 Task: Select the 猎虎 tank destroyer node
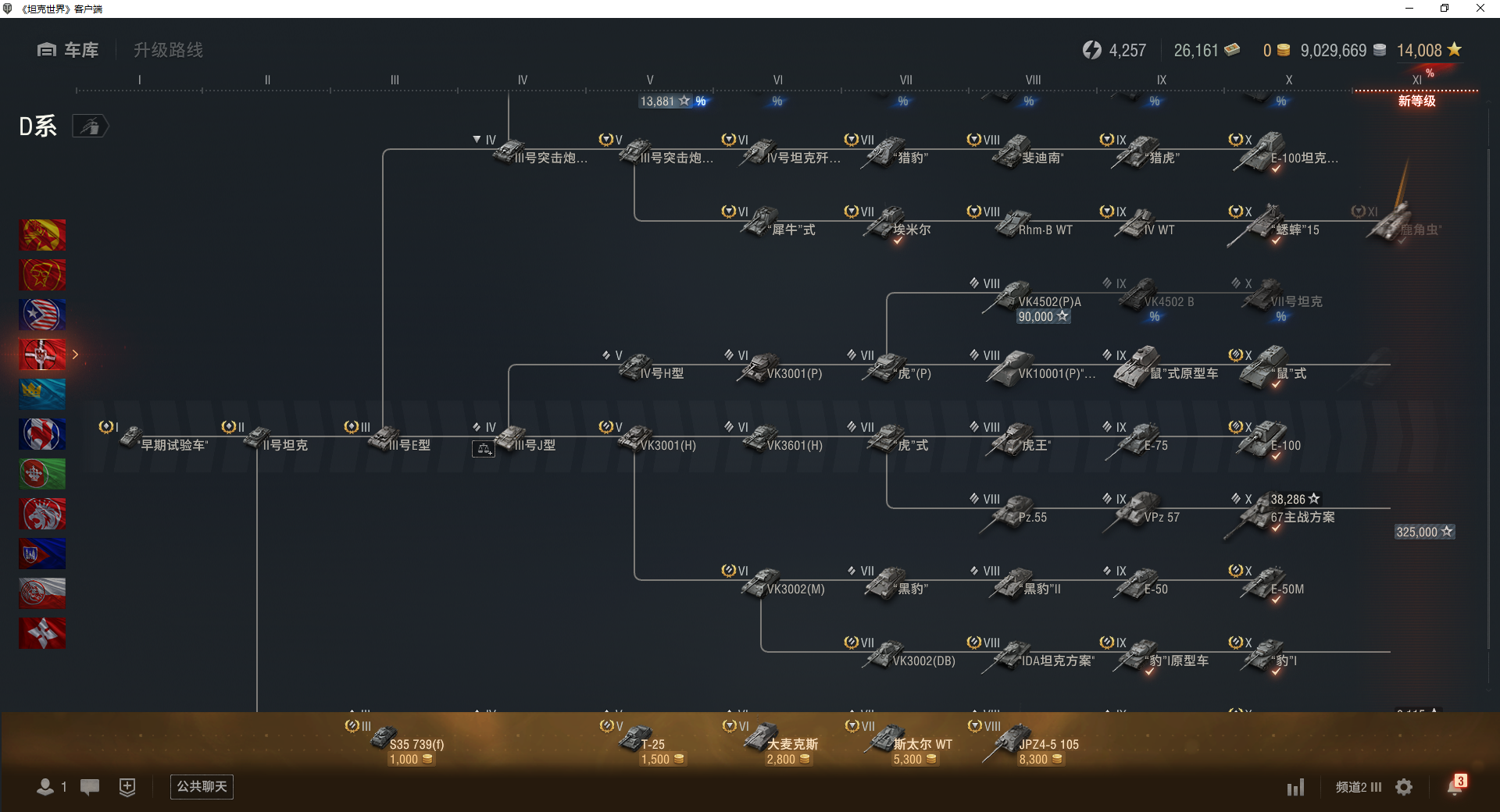[x=1141, y=150]
